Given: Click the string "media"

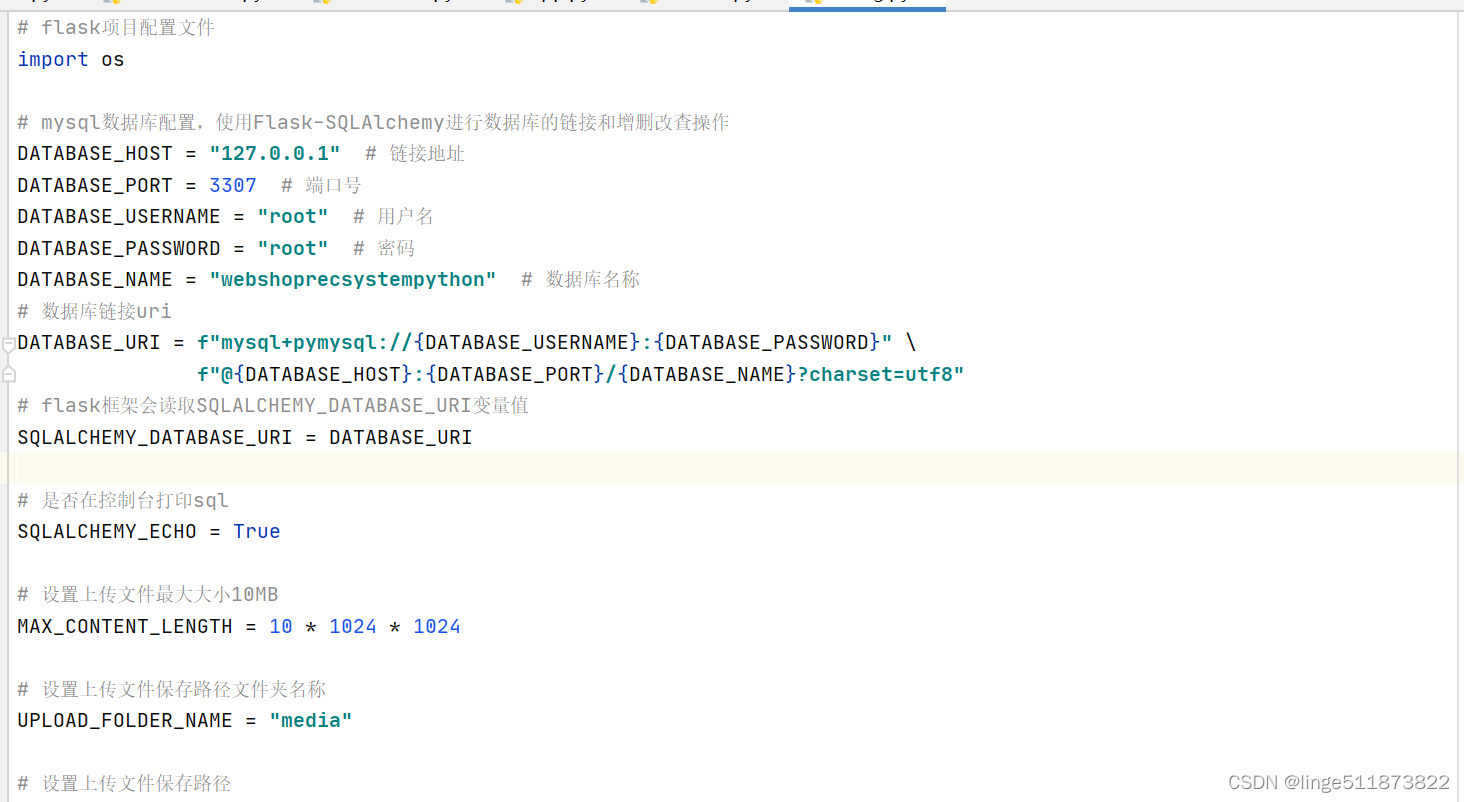Looking at the screenshot, I should [311, 720].
